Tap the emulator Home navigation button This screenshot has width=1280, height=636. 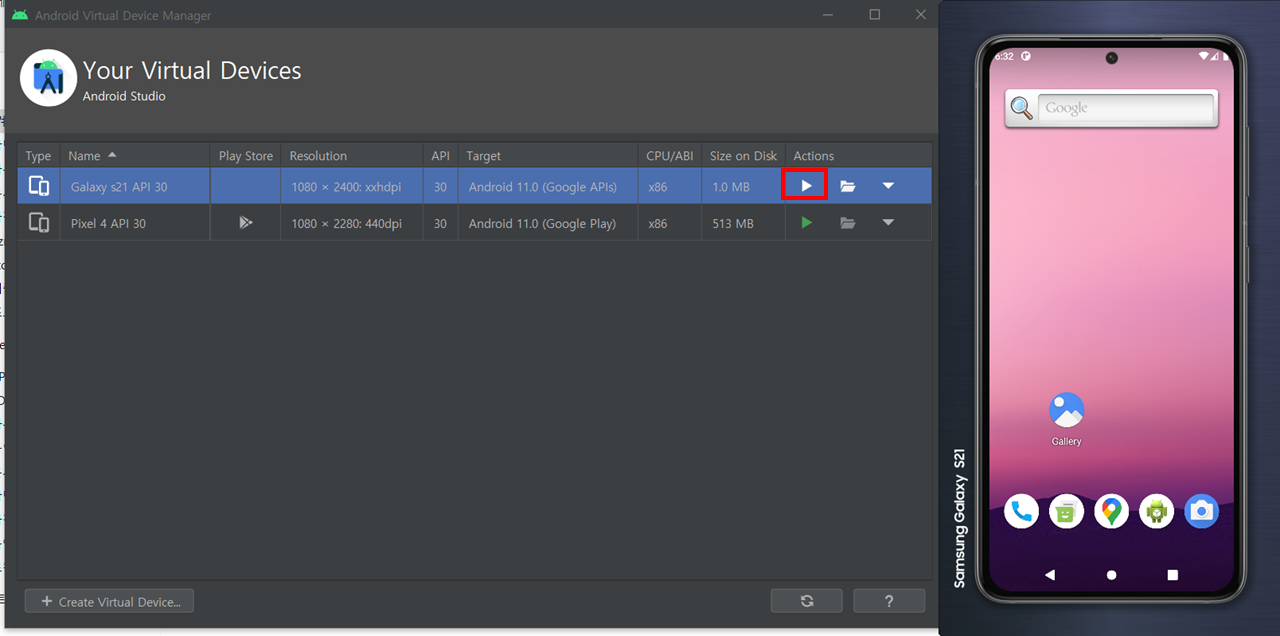1111,575
